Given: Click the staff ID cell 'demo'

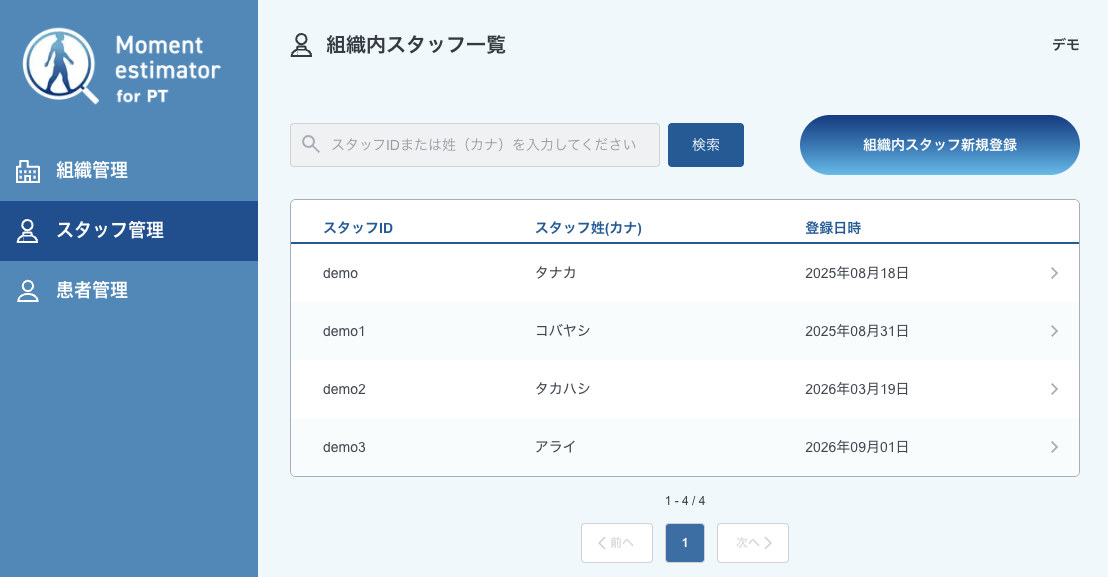Looking at the screenshot, I should (x=341, y=273).
